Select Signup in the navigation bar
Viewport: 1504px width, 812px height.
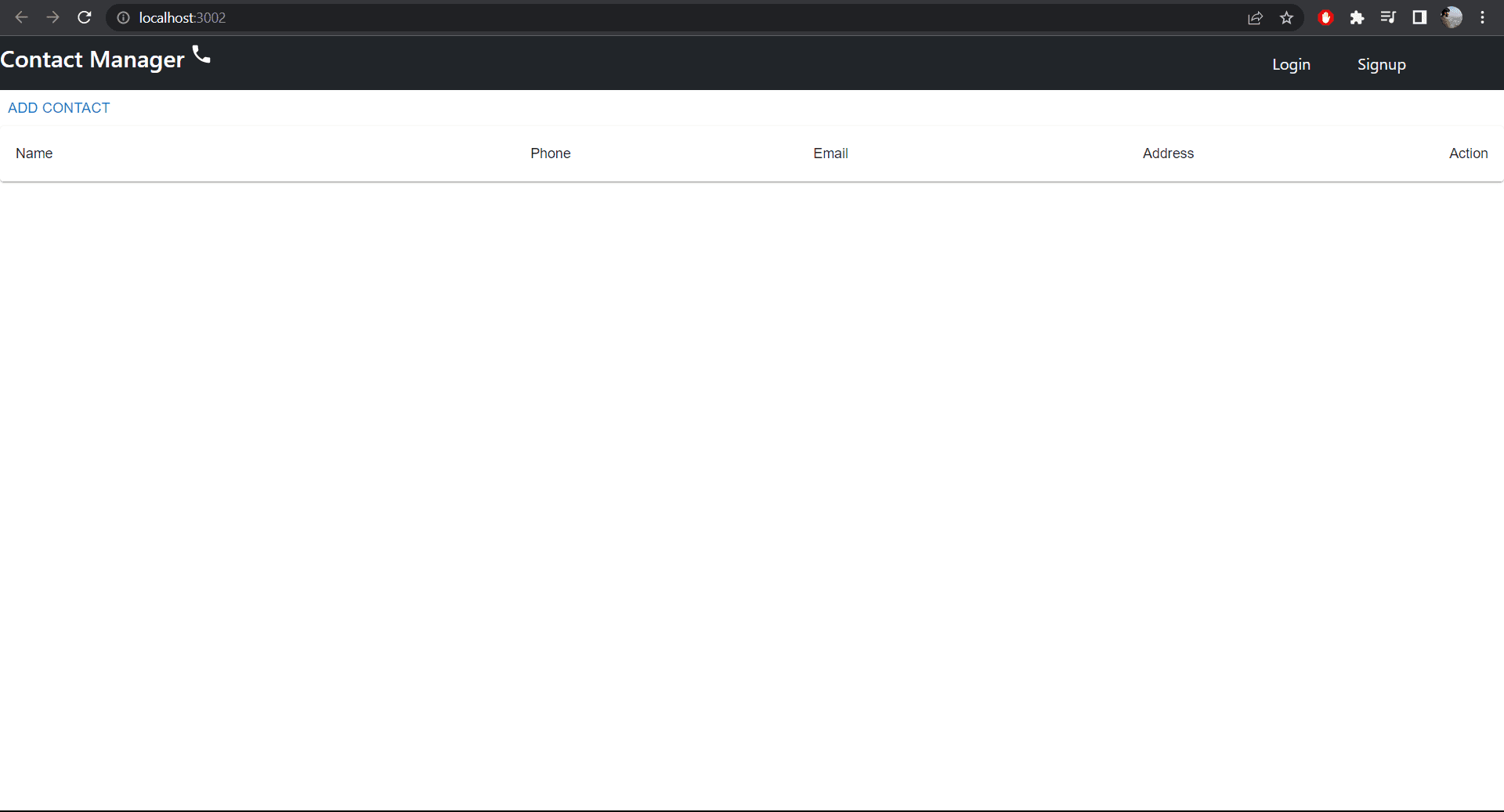1382,64
